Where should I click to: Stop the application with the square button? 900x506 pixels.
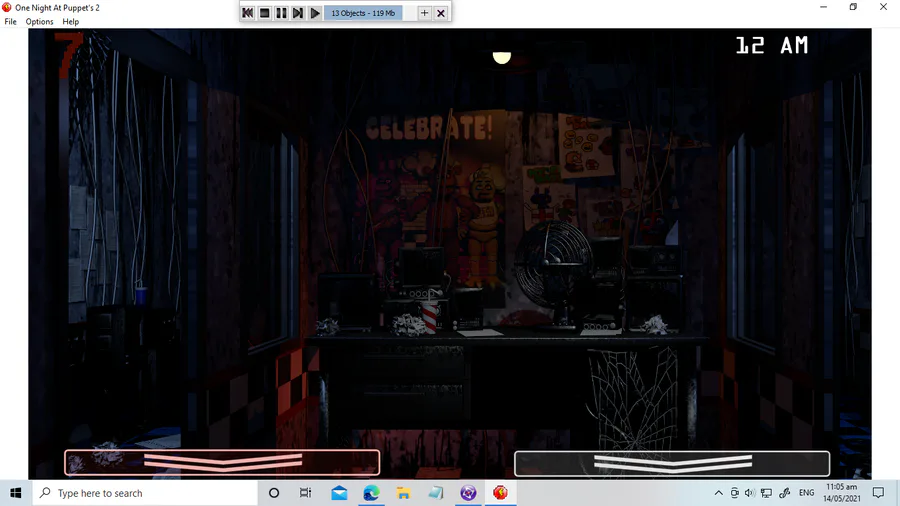pyautogui.click(x=265, y=13)
